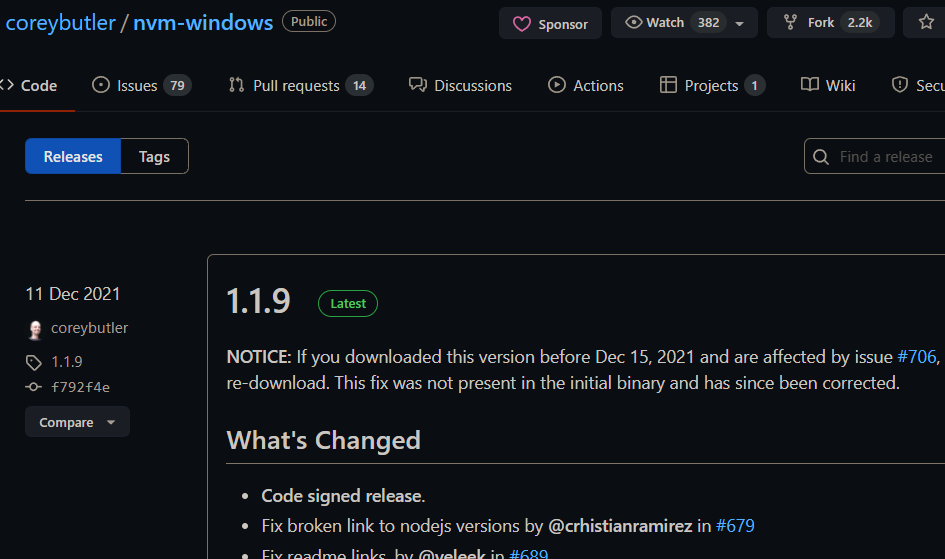Click the Watch eye icon
The height and width of the screenshot is (559, 945).
[633, 22]
